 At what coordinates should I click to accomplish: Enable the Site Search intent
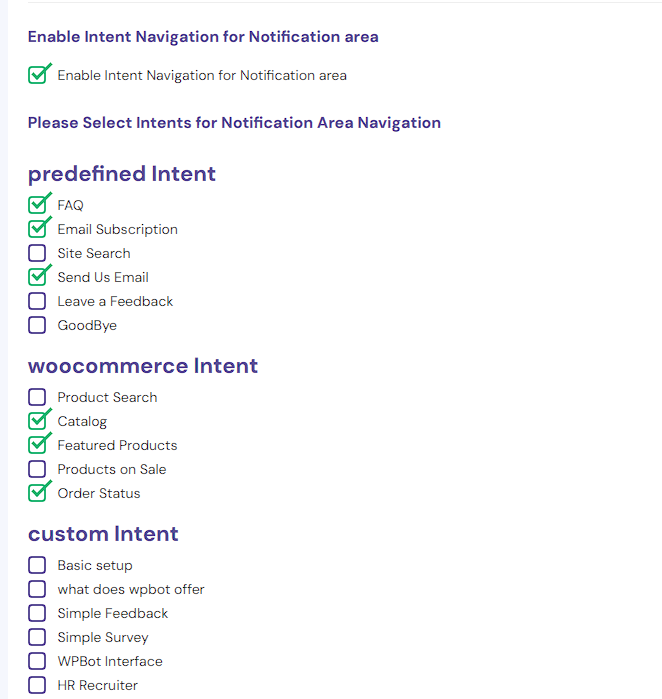point(37,253)
